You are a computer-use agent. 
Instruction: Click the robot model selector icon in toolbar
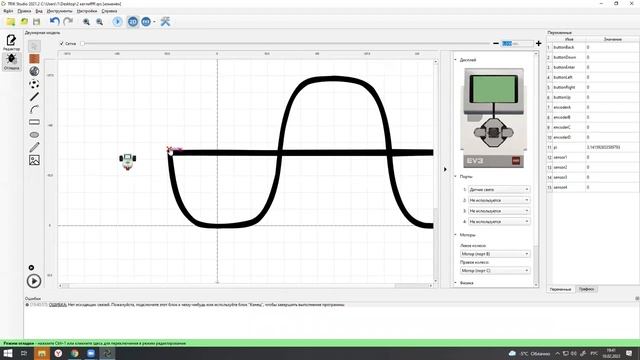click(x=146, y=22)
